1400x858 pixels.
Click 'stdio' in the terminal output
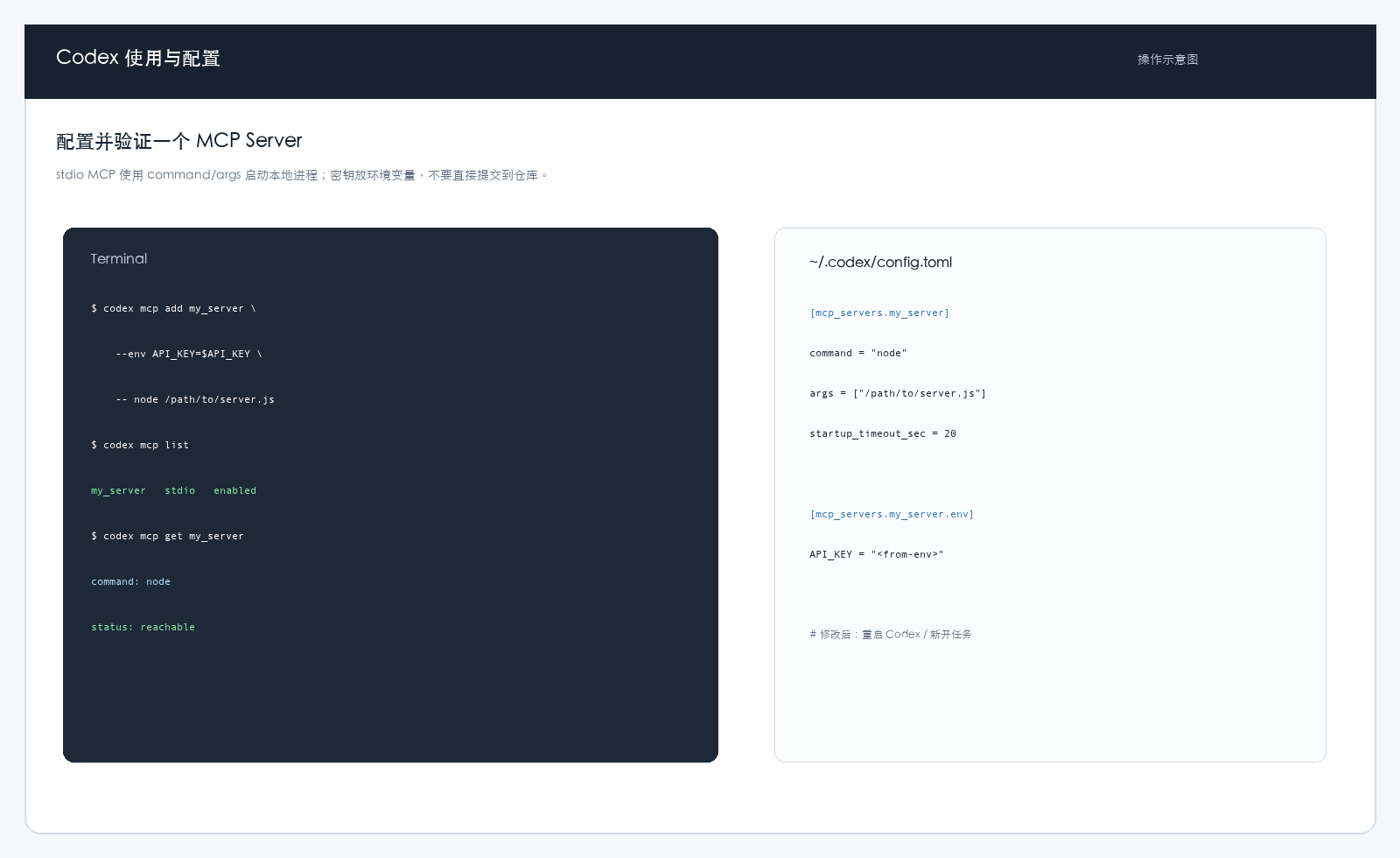tap(180, 490)
